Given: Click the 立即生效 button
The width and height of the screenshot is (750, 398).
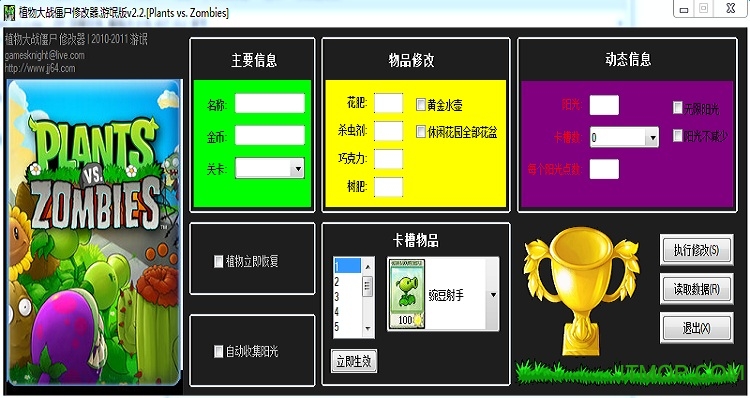Looking at the screenshot, I should 354,361.
